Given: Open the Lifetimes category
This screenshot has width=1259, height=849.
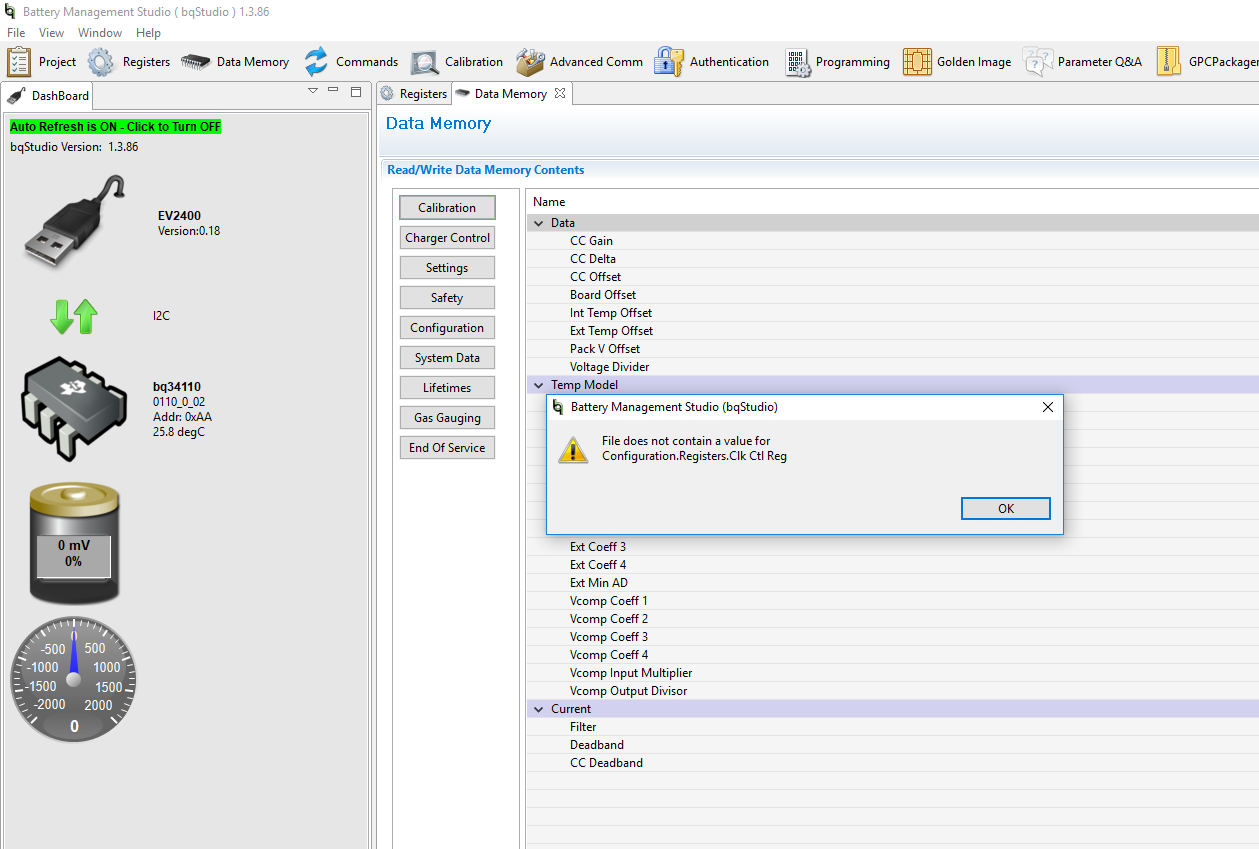Looking at the screenshot, I should point(447,388).
